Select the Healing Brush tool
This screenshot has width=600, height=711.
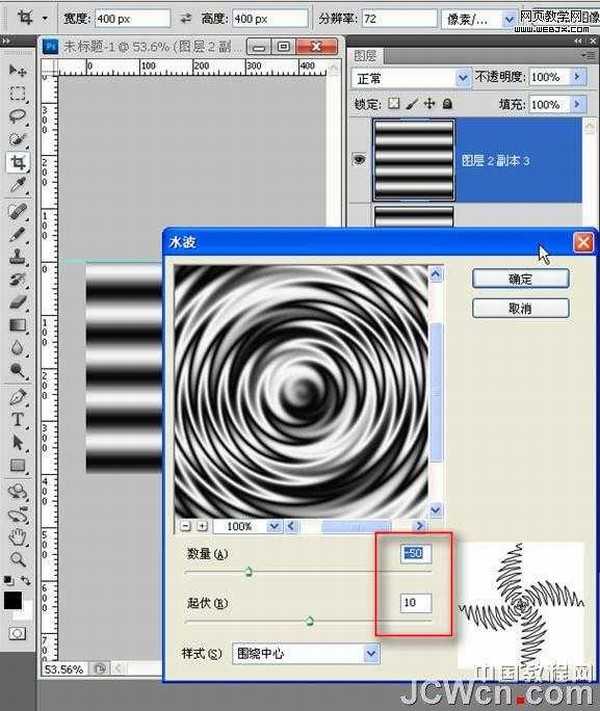[x=18, y=211]
